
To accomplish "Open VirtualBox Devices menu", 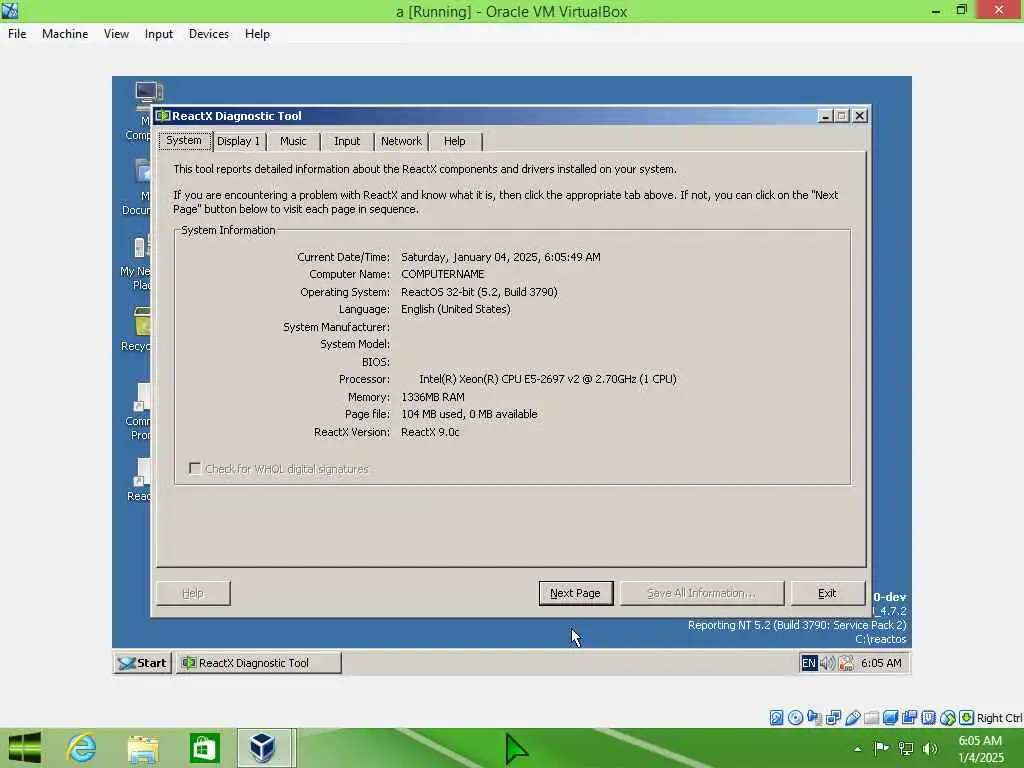I will tap(208, 34).
